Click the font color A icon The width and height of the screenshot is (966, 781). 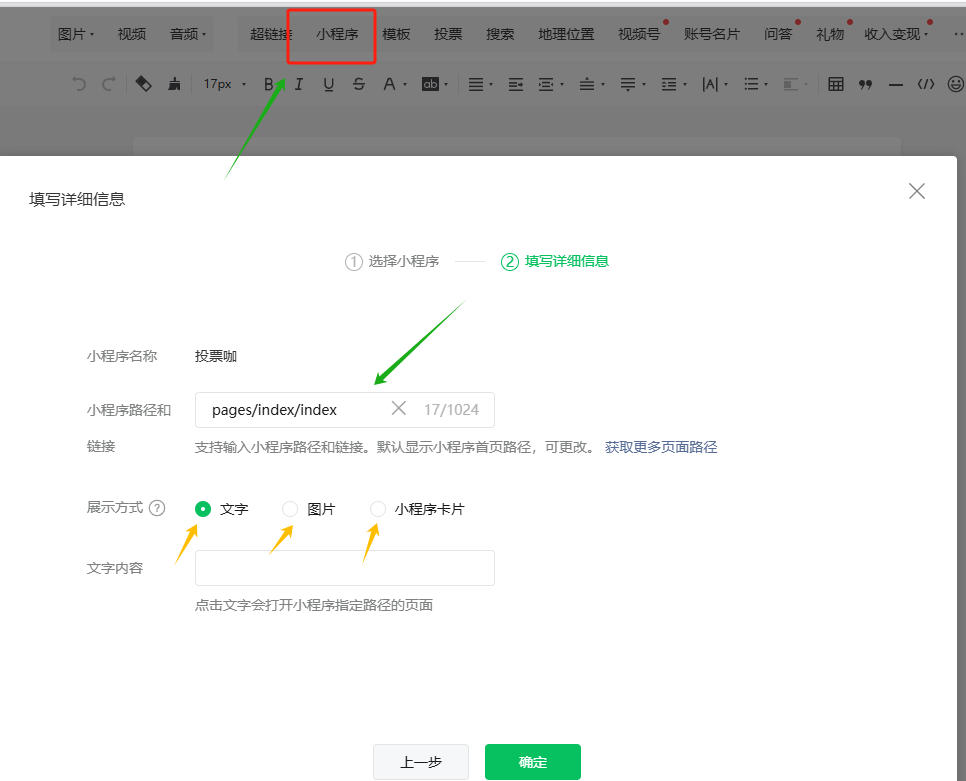(389, 84)
